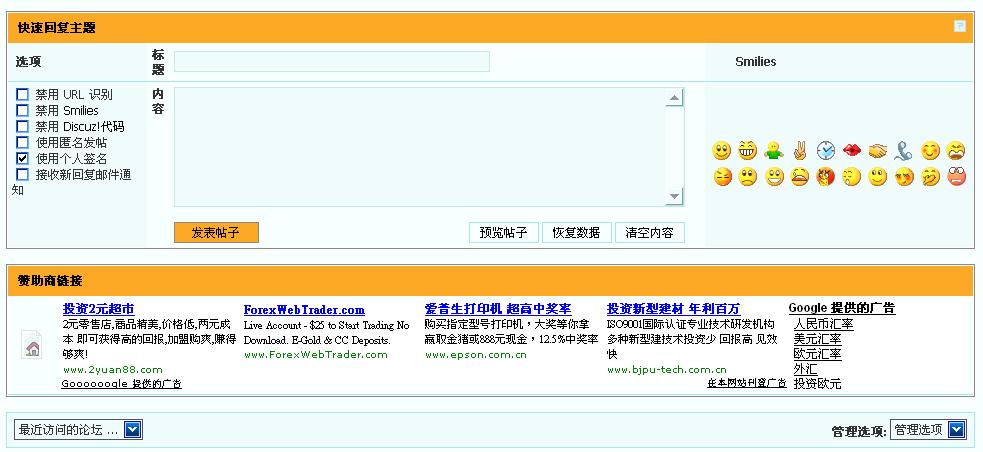
Task: Check the 禁用 URL 识别 option
Action: (23, 94)
